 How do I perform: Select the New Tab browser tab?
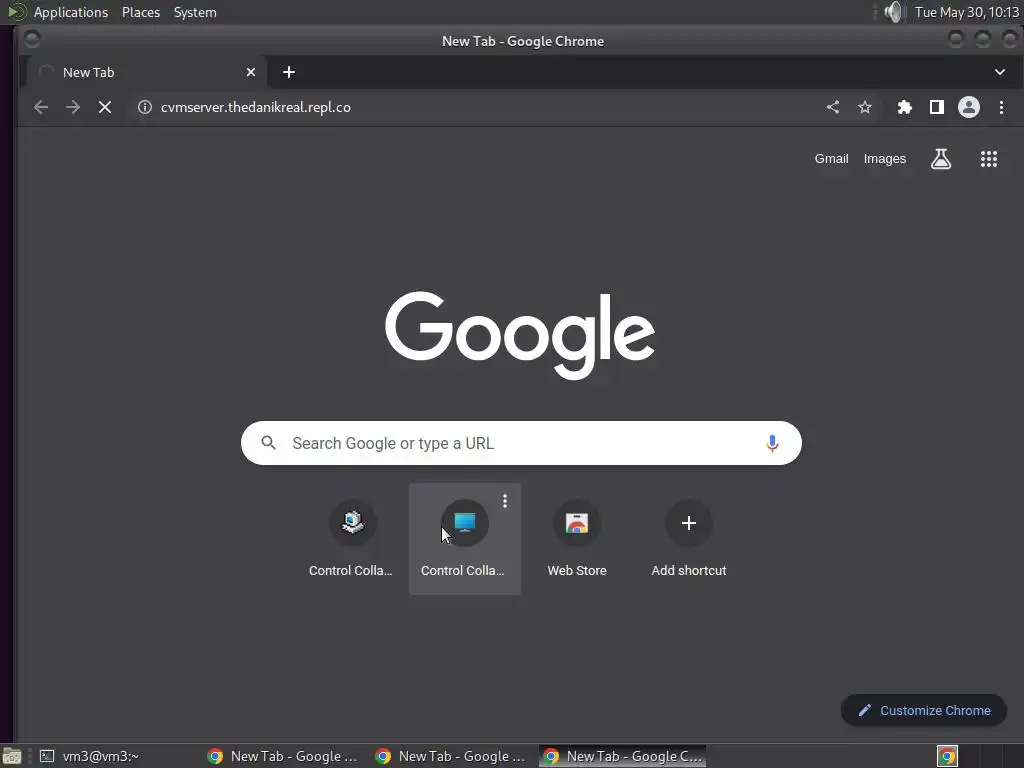pyautogui.click(x=147, y=72)
